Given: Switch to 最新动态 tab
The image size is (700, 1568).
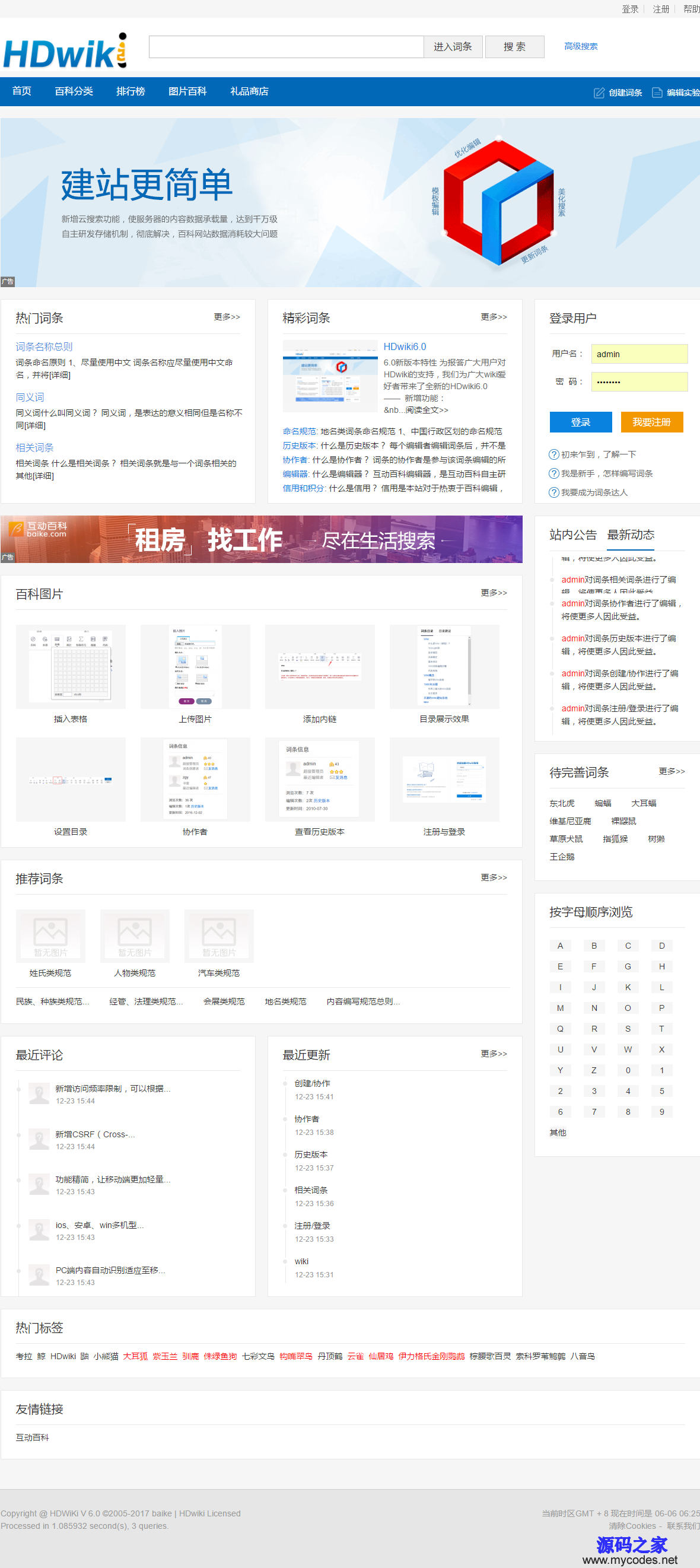Looking at the screenshot, I should pyautogui.click(x=631, y=535).
